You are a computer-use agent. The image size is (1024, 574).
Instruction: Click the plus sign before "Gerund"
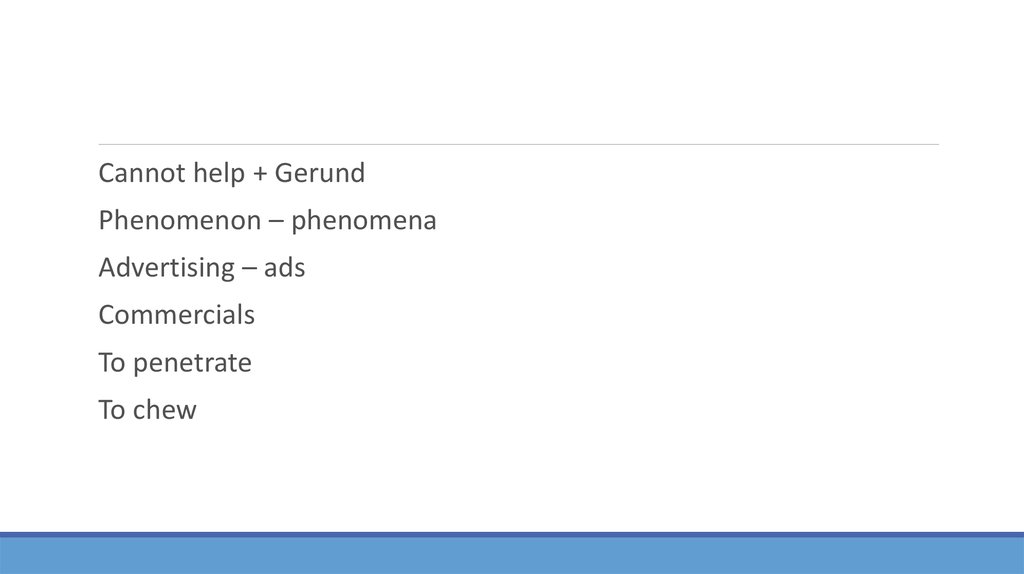(260, 175)
